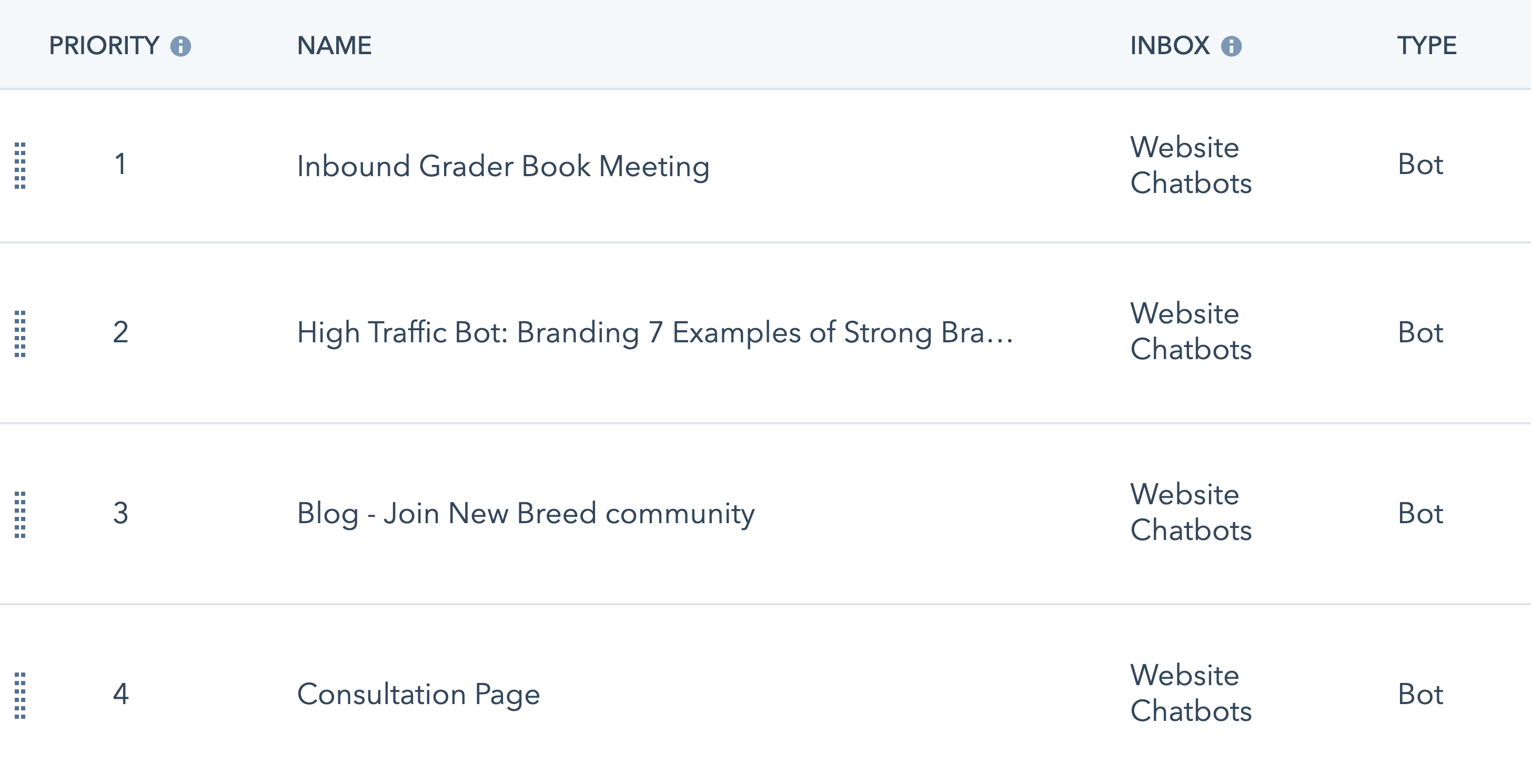Click Bot type in Consultation Page row

click(1420, 694)
